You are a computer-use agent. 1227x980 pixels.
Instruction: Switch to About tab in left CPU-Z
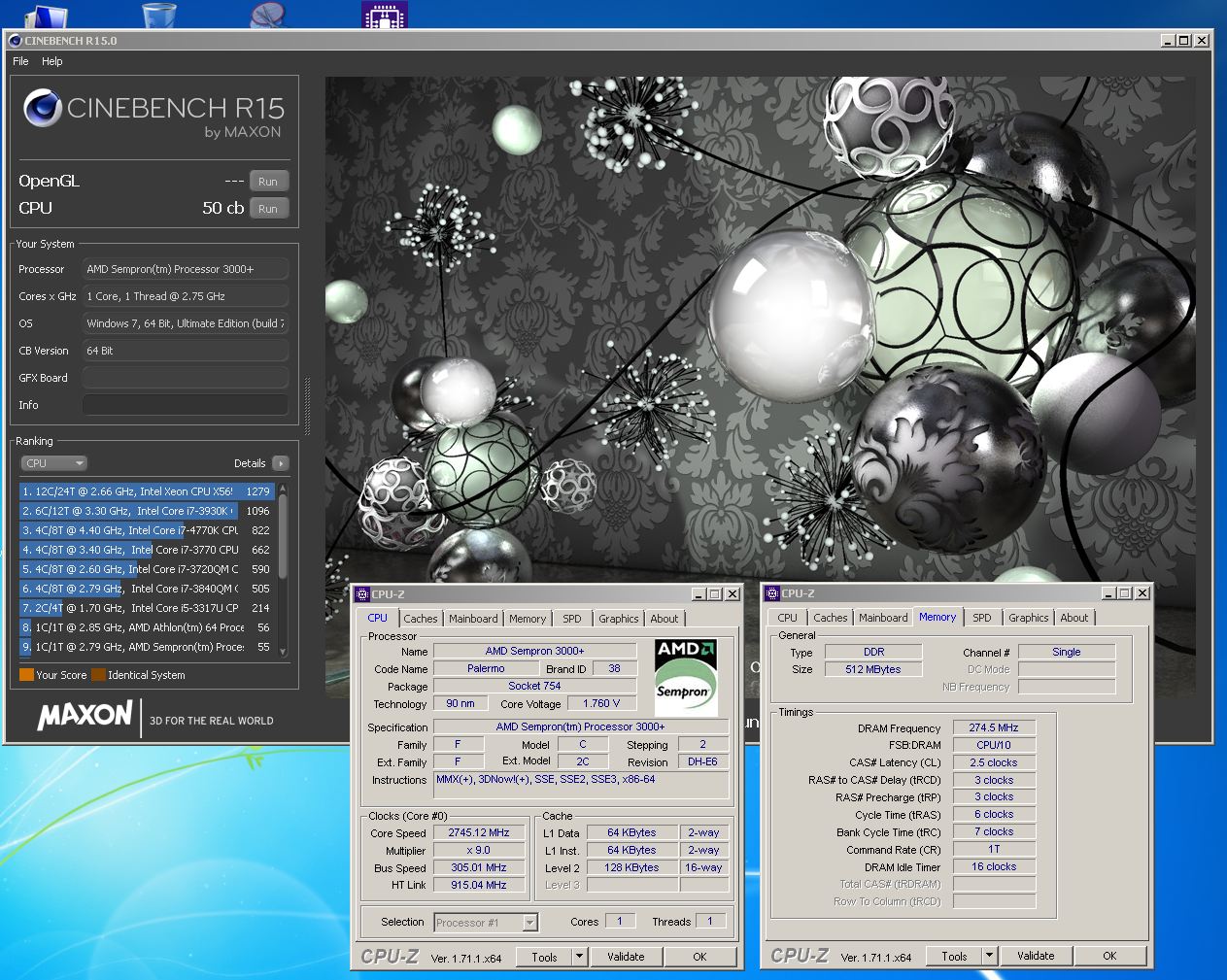click(665, 619)
